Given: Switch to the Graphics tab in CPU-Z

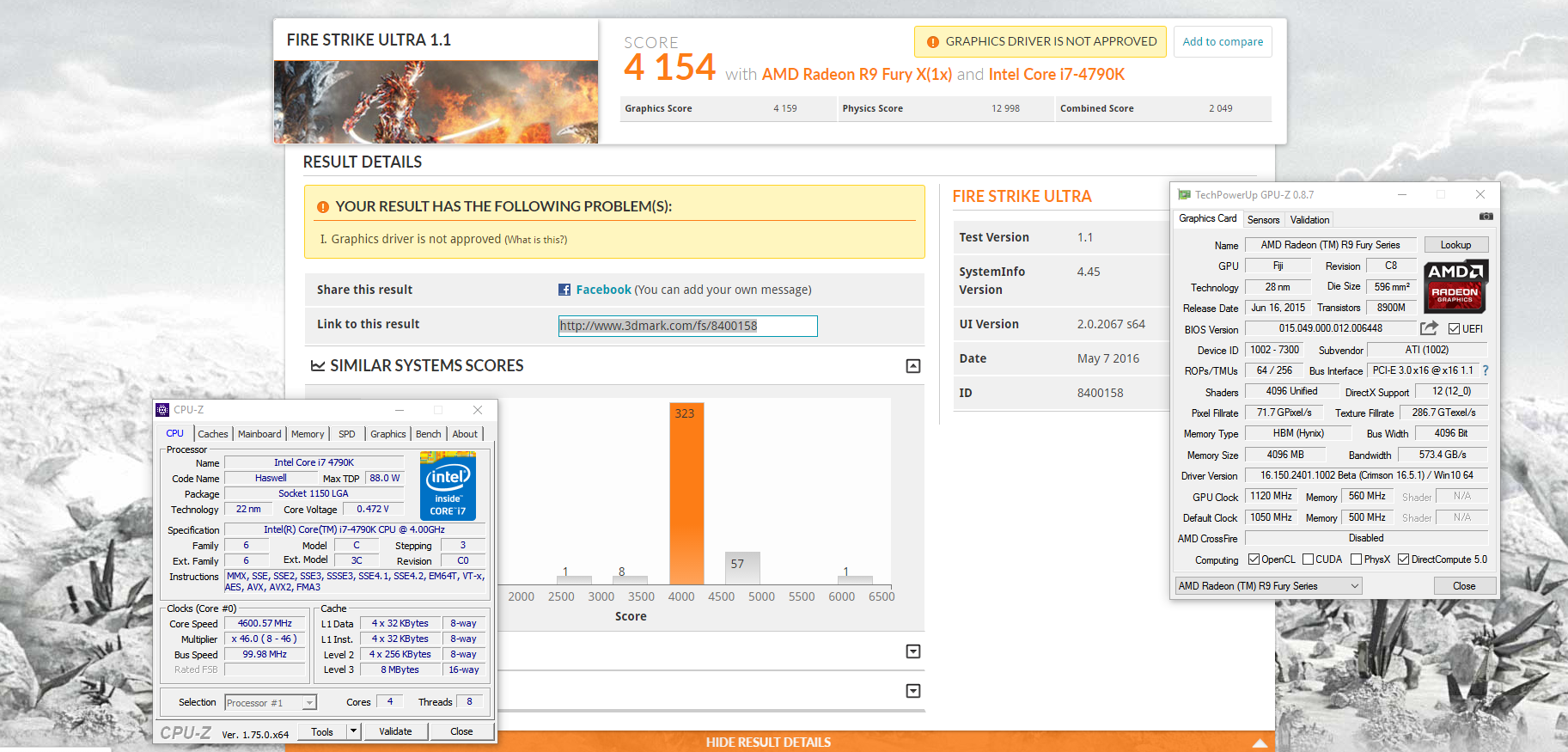Looking at the screenshot, I should [x=388, y=434].
